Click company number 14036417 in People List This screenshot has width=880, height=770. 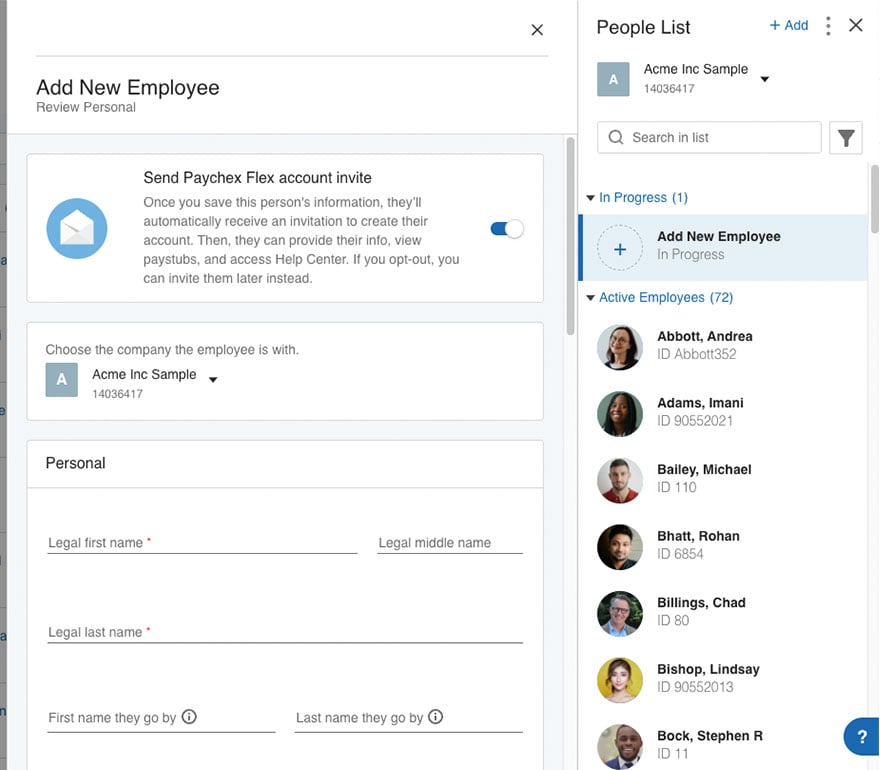pyautogui.click(x=669, y=89)
